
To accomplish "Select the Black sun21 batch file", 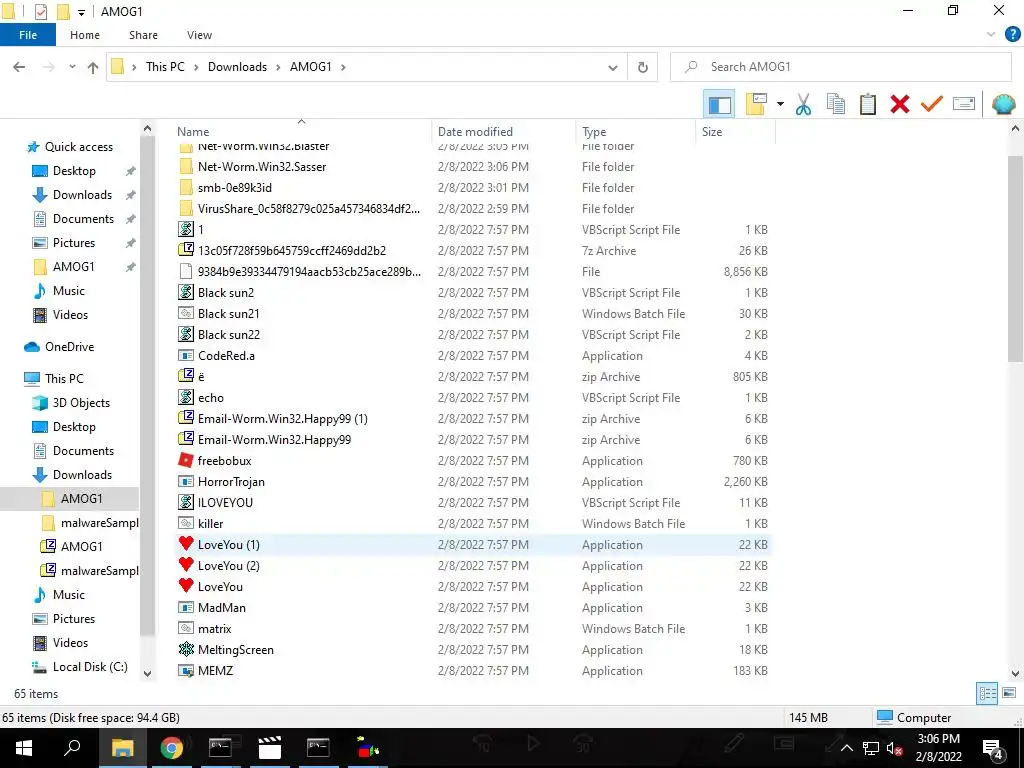I will click(x=473, y=314).
